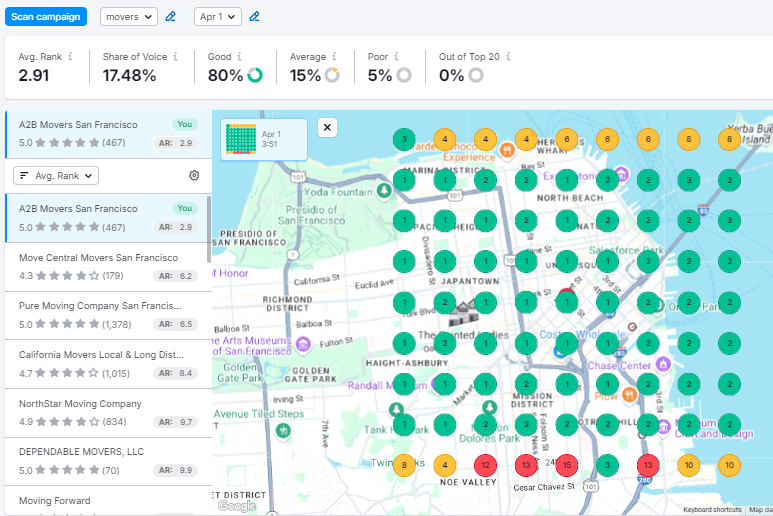Select highlighted A2B Movers list row
This screenshot has height=516, width=773.
(106, 218)
